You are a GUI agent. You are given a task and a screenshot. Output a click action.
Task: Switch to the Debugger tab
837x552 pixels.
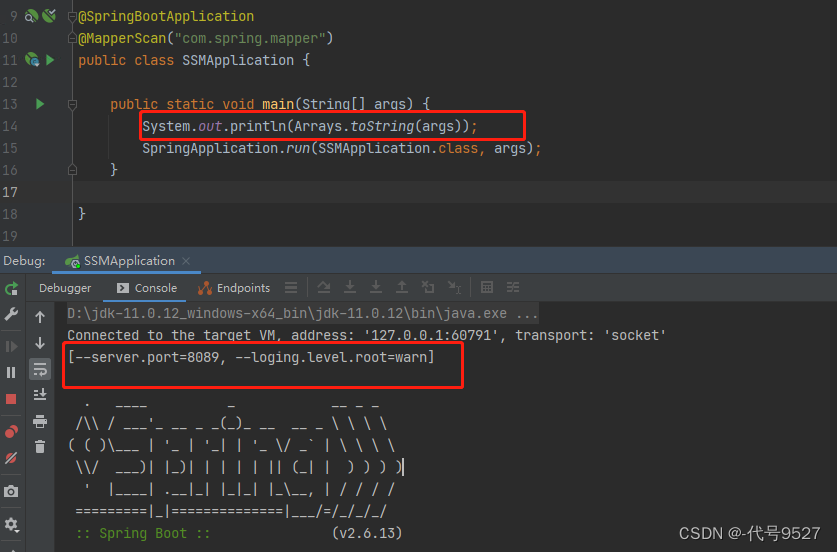pyautogui.click(x=65, y=288)
